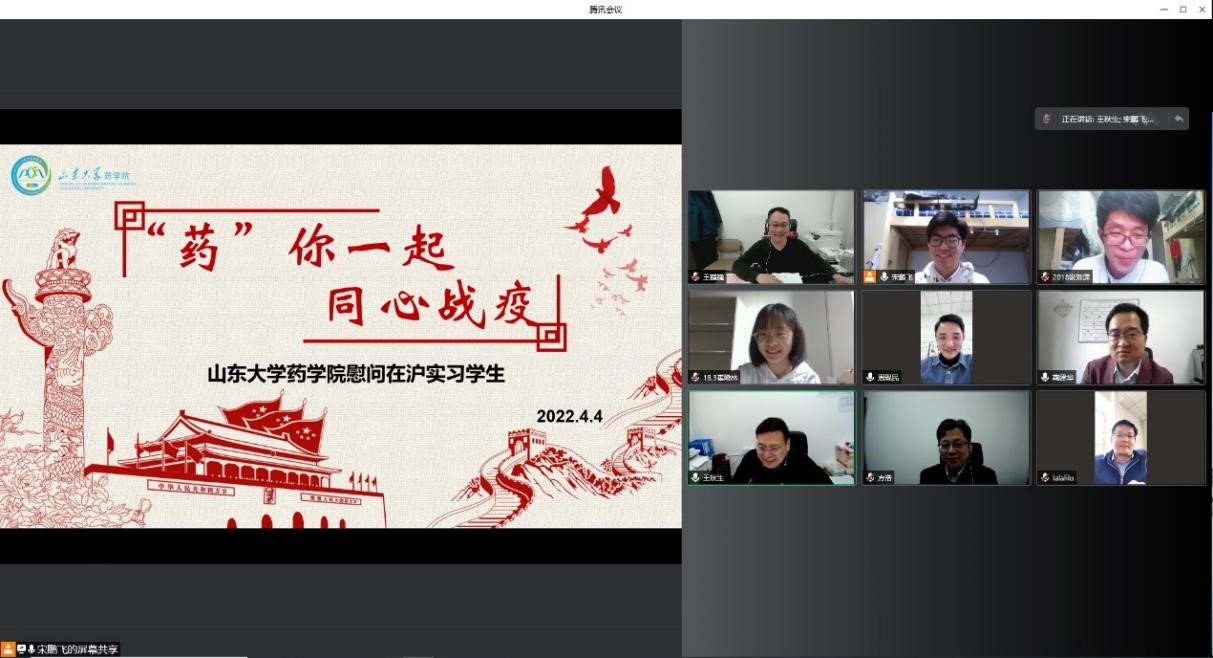Select lalalilu's video thumbnail
Image resolution: width=1213 pixels, height=658 pixels.
point(1120,435)
